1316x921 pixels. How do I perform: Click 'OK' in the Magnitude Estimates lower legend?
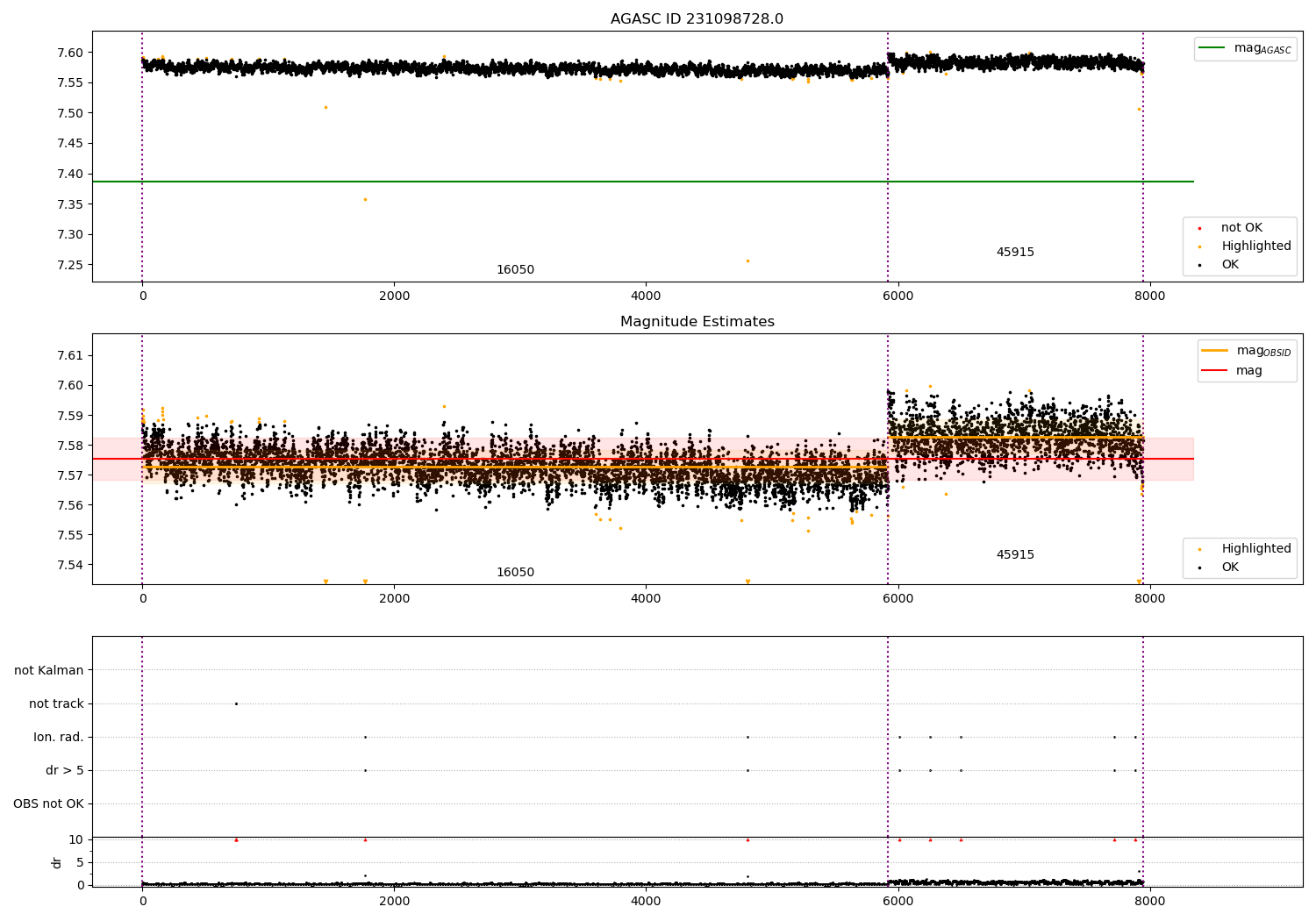point(1229,568)
